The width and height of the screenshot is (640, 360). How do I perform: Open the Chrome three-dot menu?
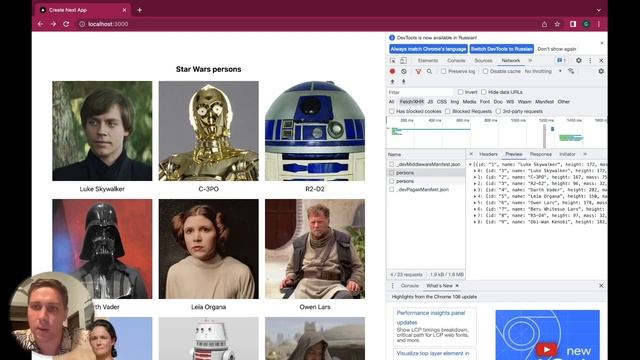599,24
